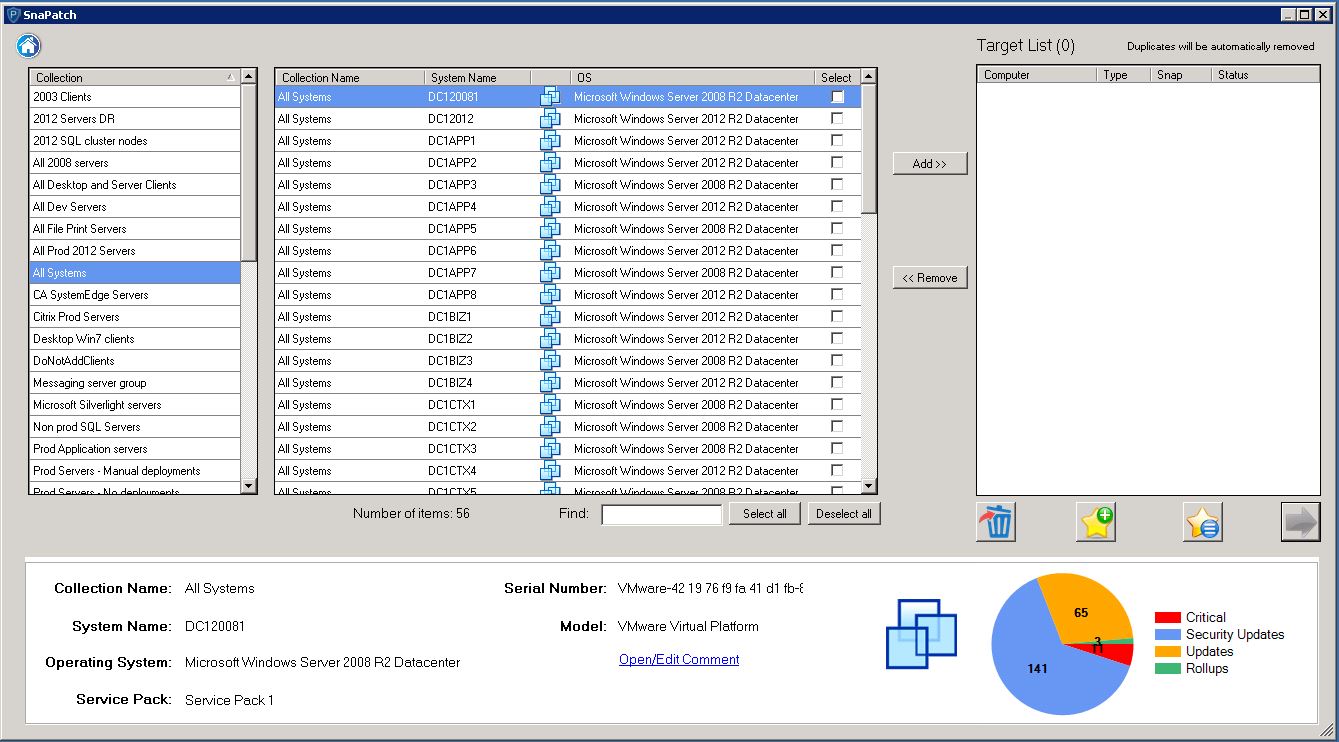Click the Rollups green legend swatch
Viewport: 1339px width, 742px height.
point(1167,669)
